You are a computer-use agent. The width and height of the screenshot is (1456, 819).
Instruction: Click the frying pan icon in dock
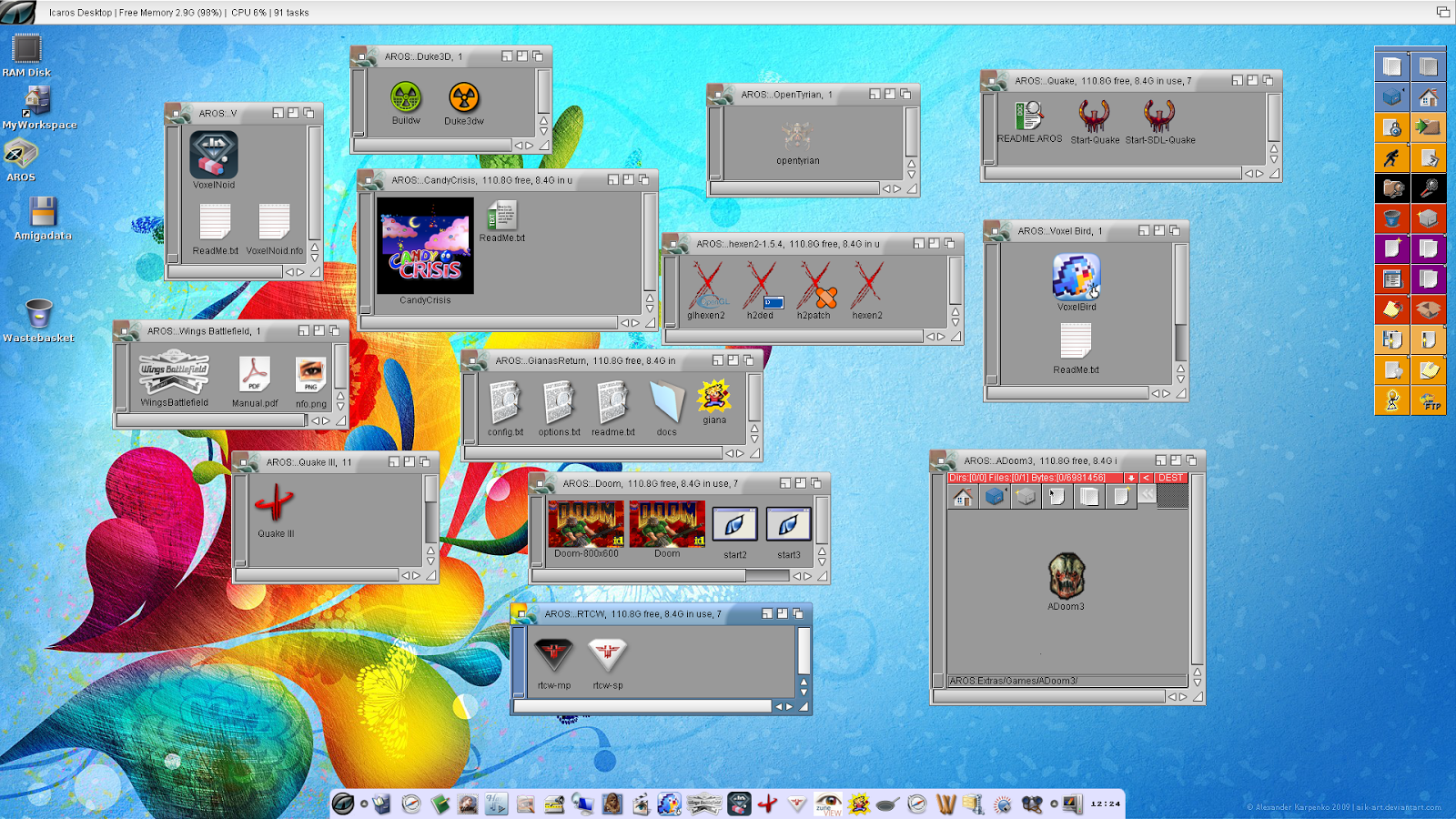887,804
